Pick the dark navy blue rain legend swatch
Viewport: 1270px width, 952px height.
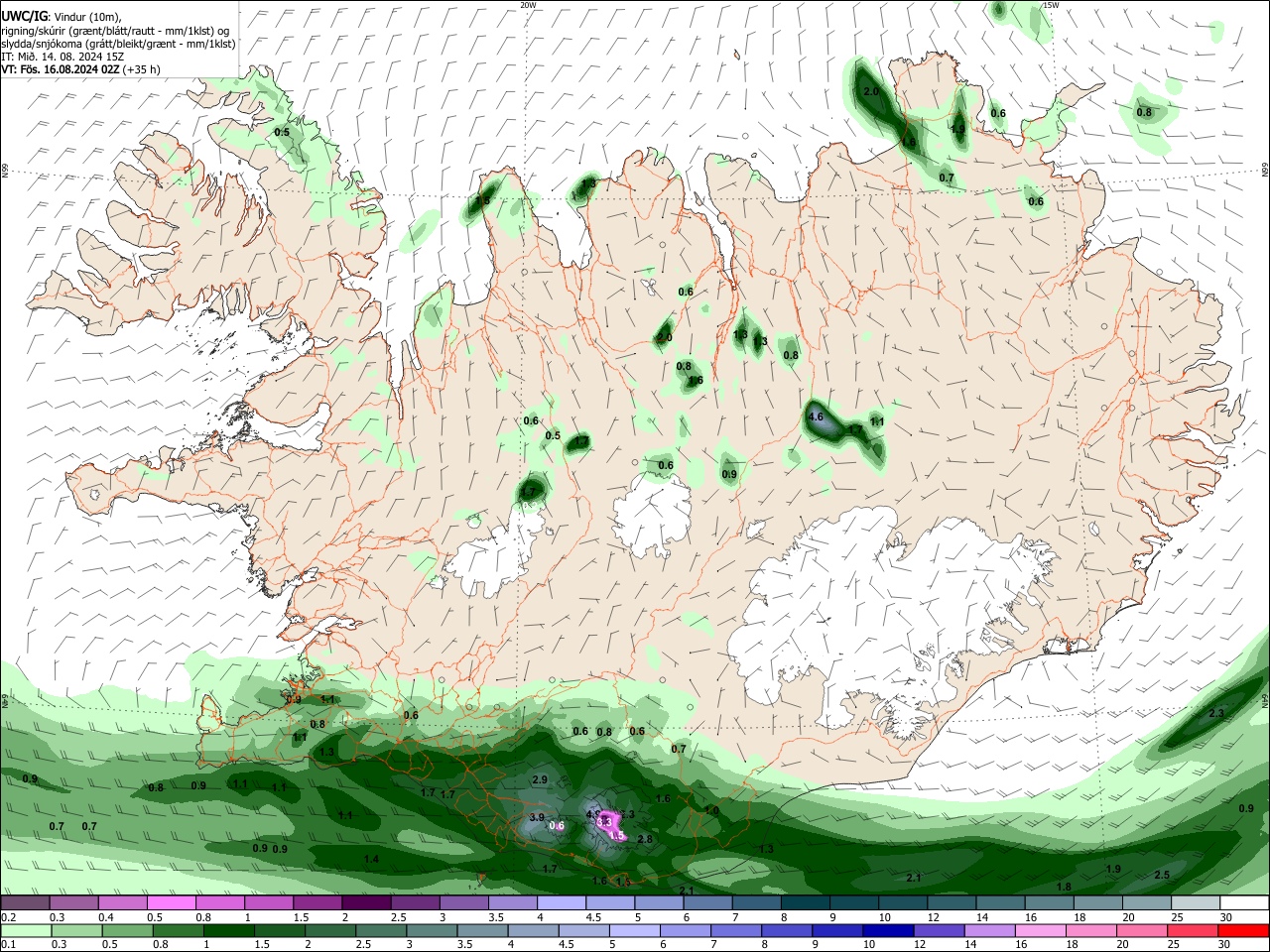(x=889, y=930)
